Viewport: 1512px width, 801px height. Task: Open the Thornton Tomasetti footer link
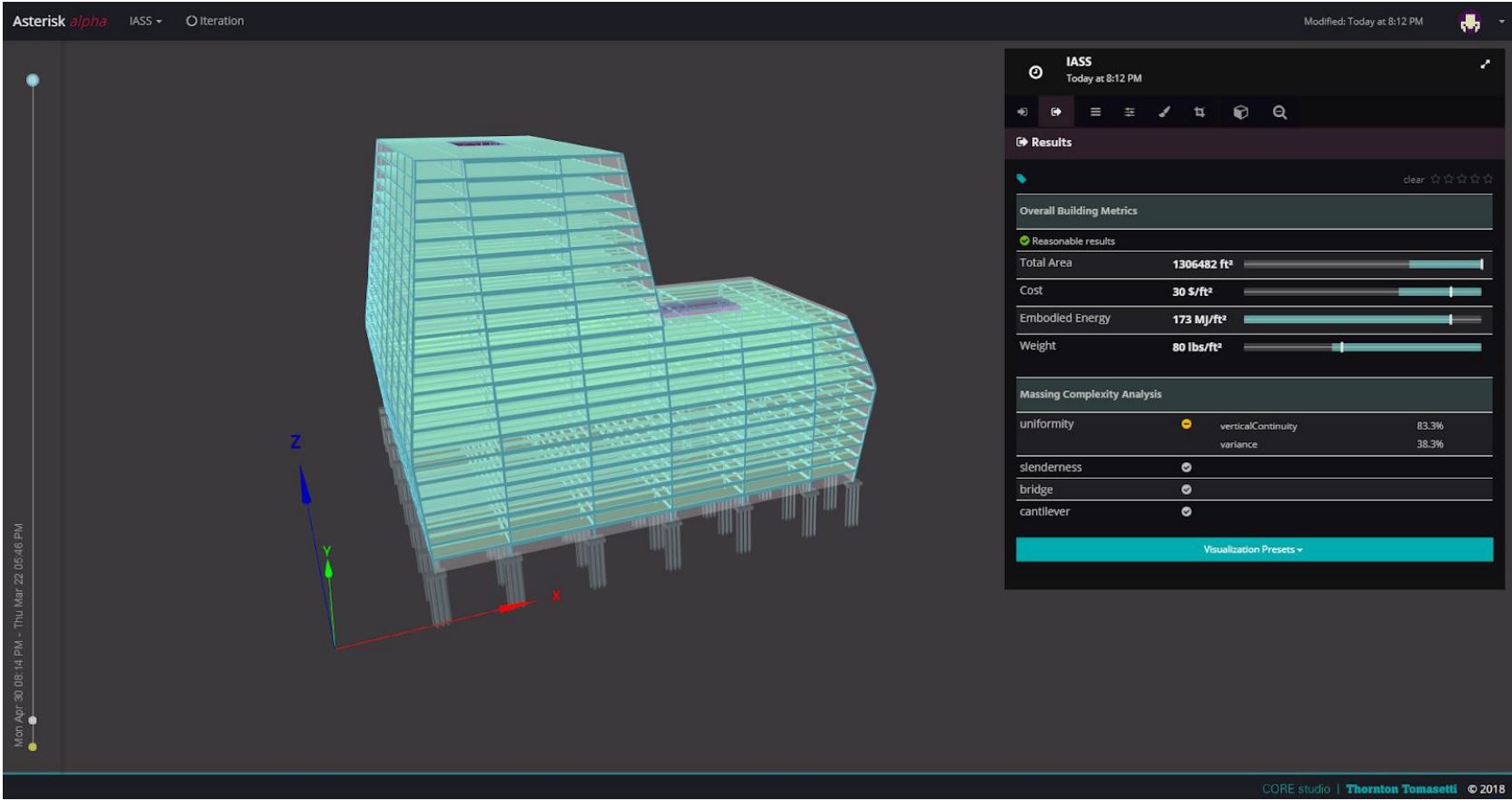click(1400, 789)
